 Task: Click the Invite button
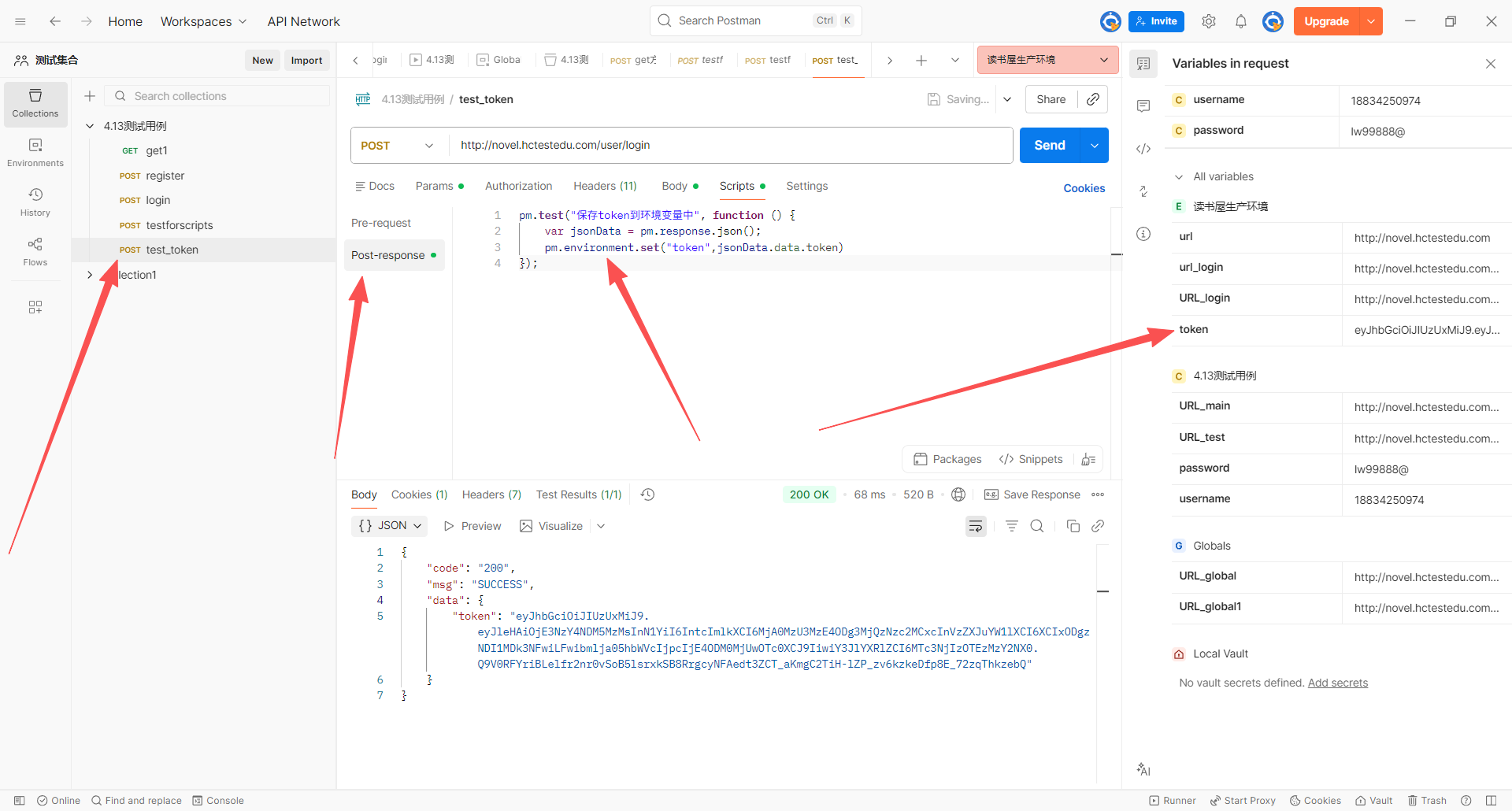click(1156, 21)
